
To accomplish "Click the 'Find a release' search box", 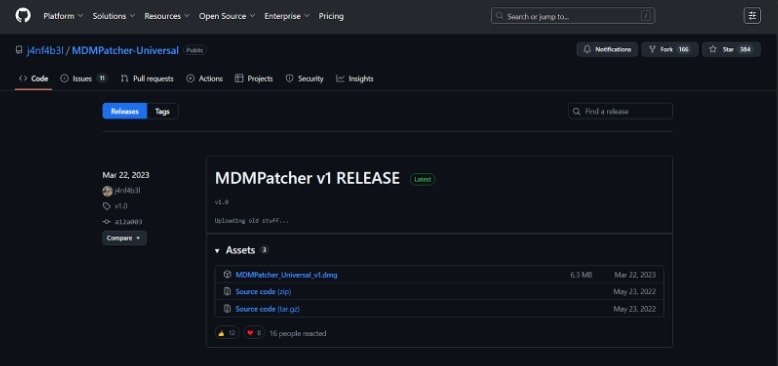I will coord(620,111).
